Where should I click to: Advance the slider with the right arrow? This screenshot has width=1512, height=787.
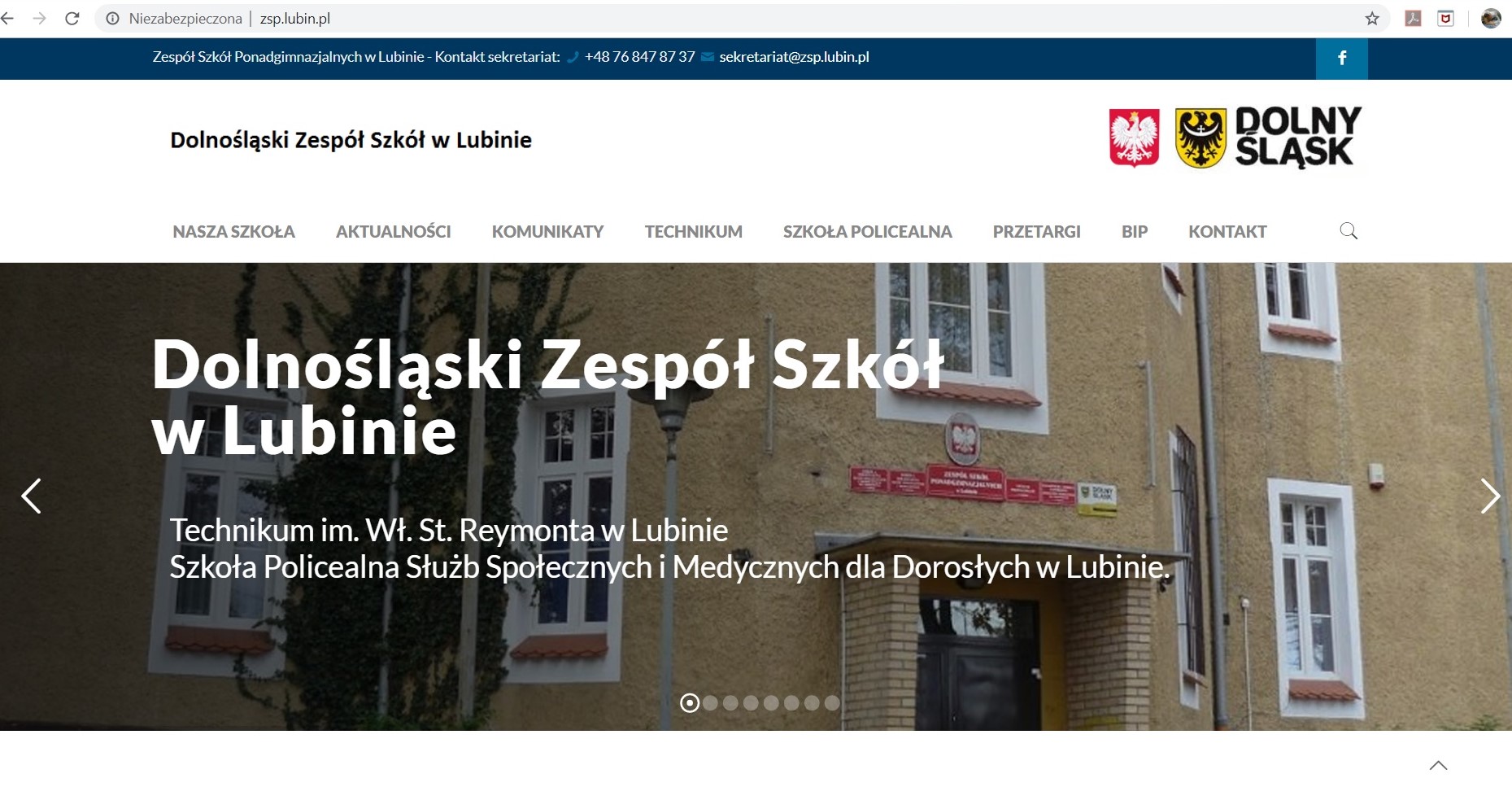coord(1490,496)
